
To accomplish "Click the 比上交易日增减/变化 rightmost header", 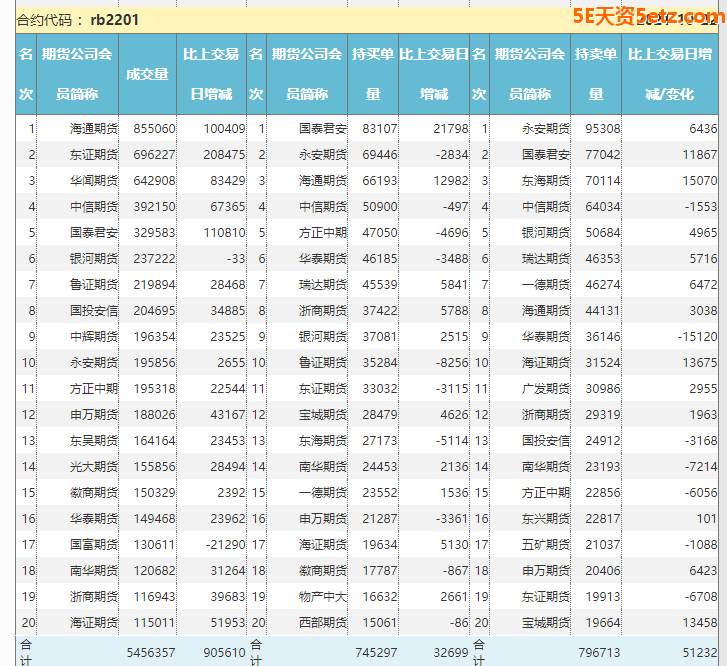I will coord(668,74).
